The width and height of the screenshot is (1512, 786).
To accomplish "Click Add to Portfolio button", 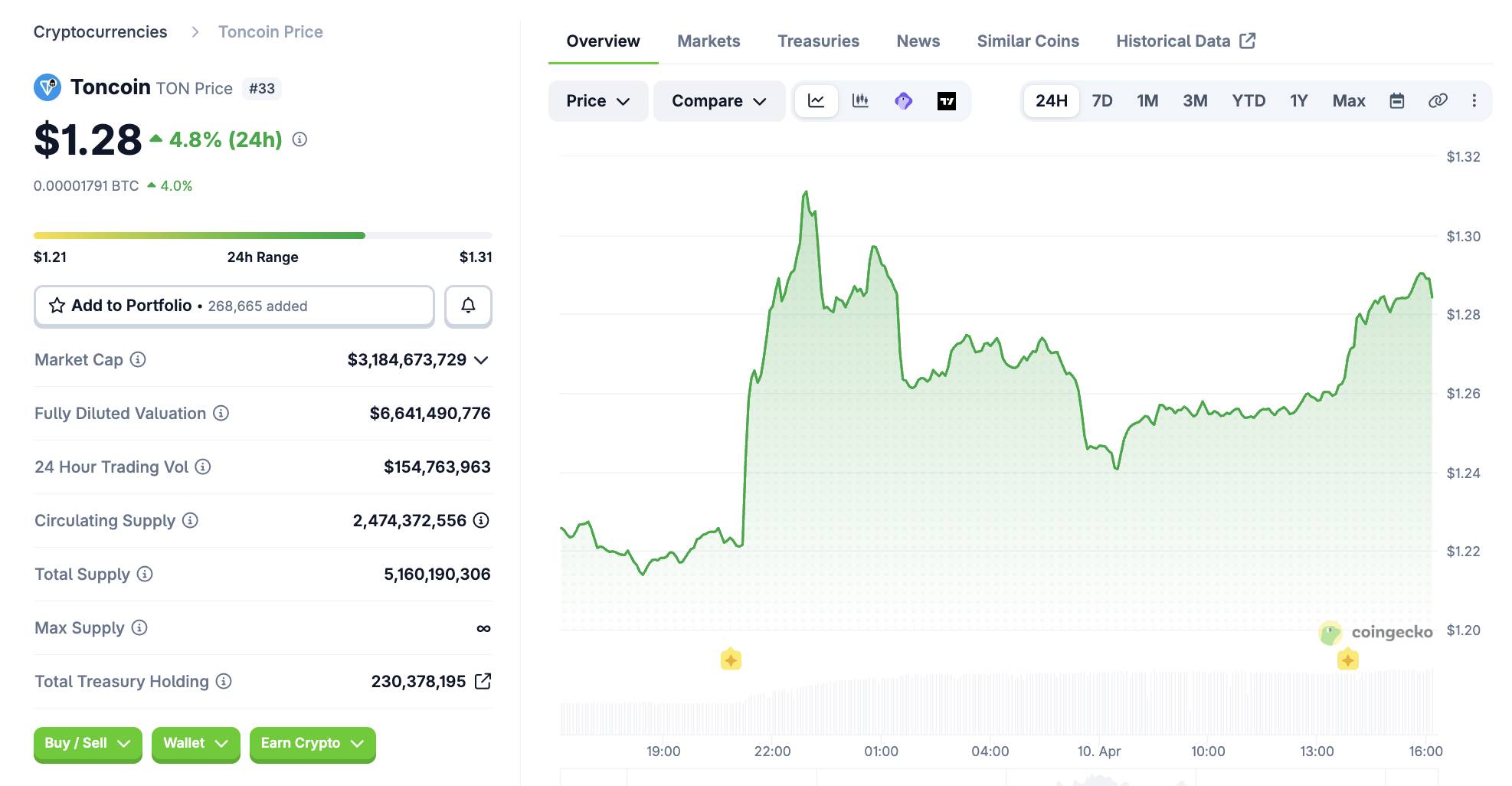I will point(234,306).
